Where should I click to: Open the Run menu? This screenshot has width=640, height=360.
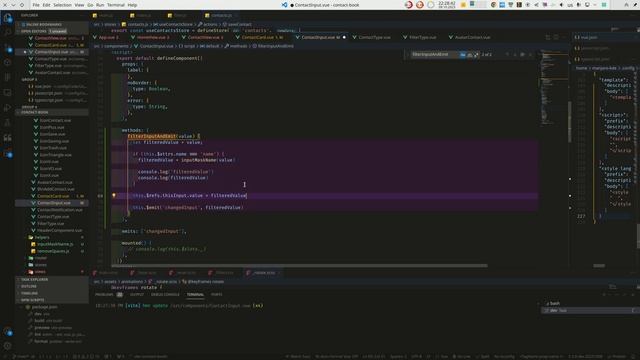[100, 5]
